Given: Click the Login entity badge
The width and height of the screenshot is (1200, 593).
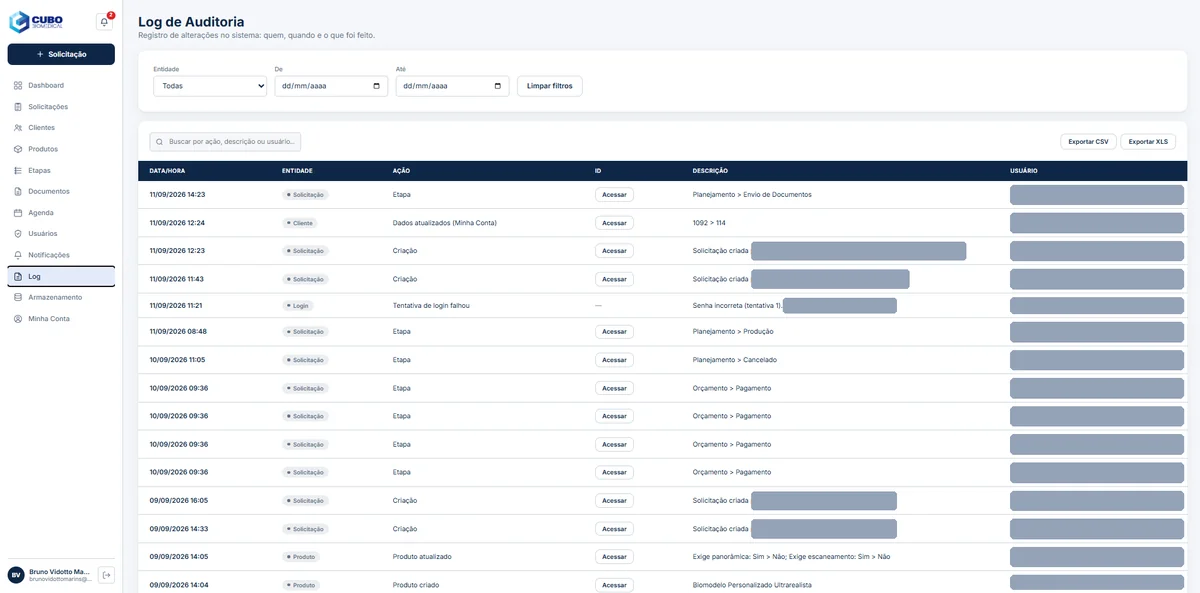Looking at the screenshot, I should pos(298,306).
